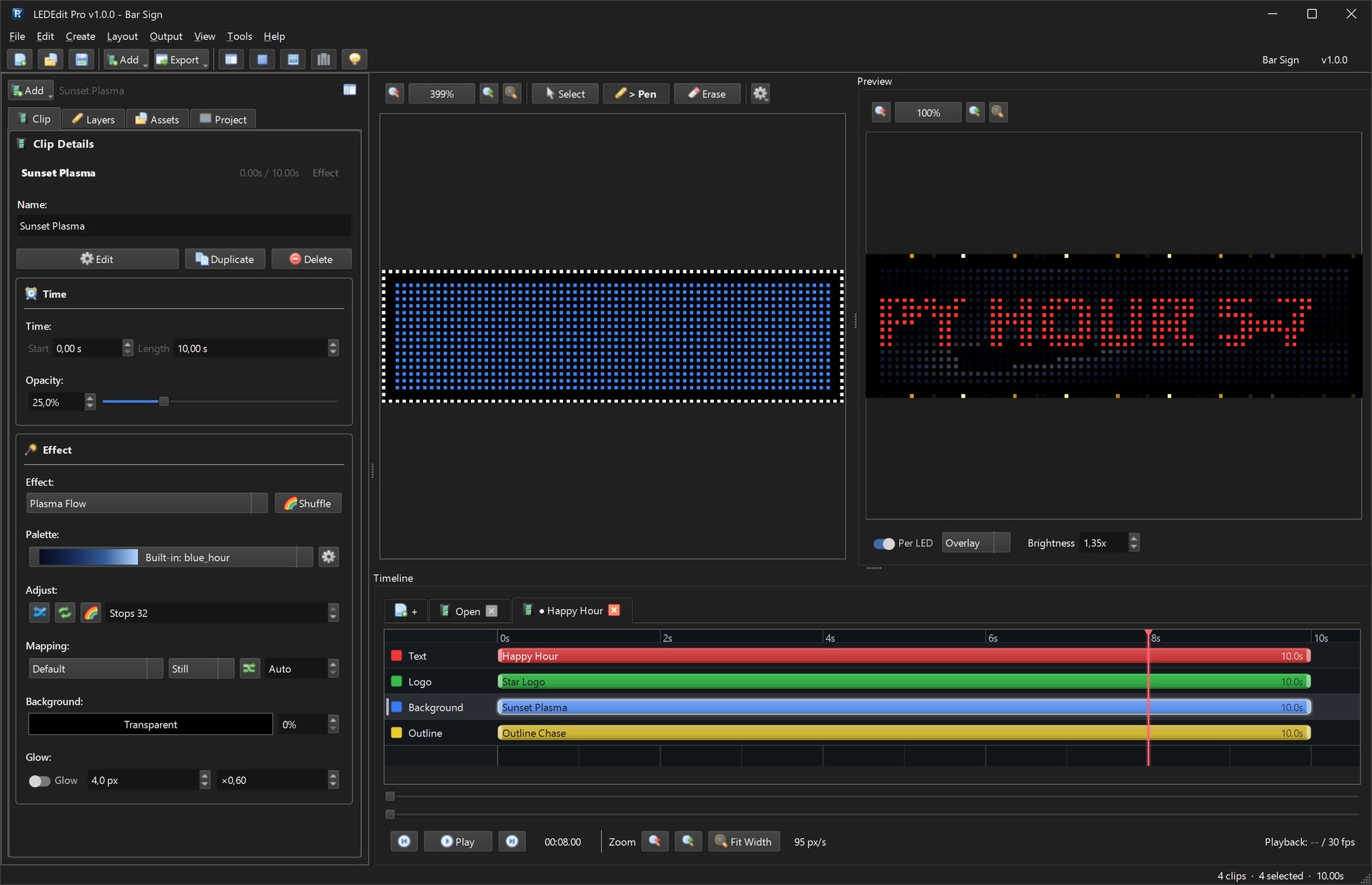Click the vertical bars toolbar icon
The image size is (1372, 885).
[324, 59]
